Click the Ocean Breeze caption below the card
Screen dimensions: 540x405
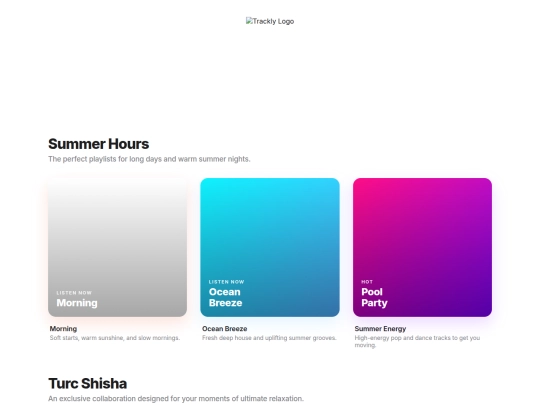click(x=225, y=329)
